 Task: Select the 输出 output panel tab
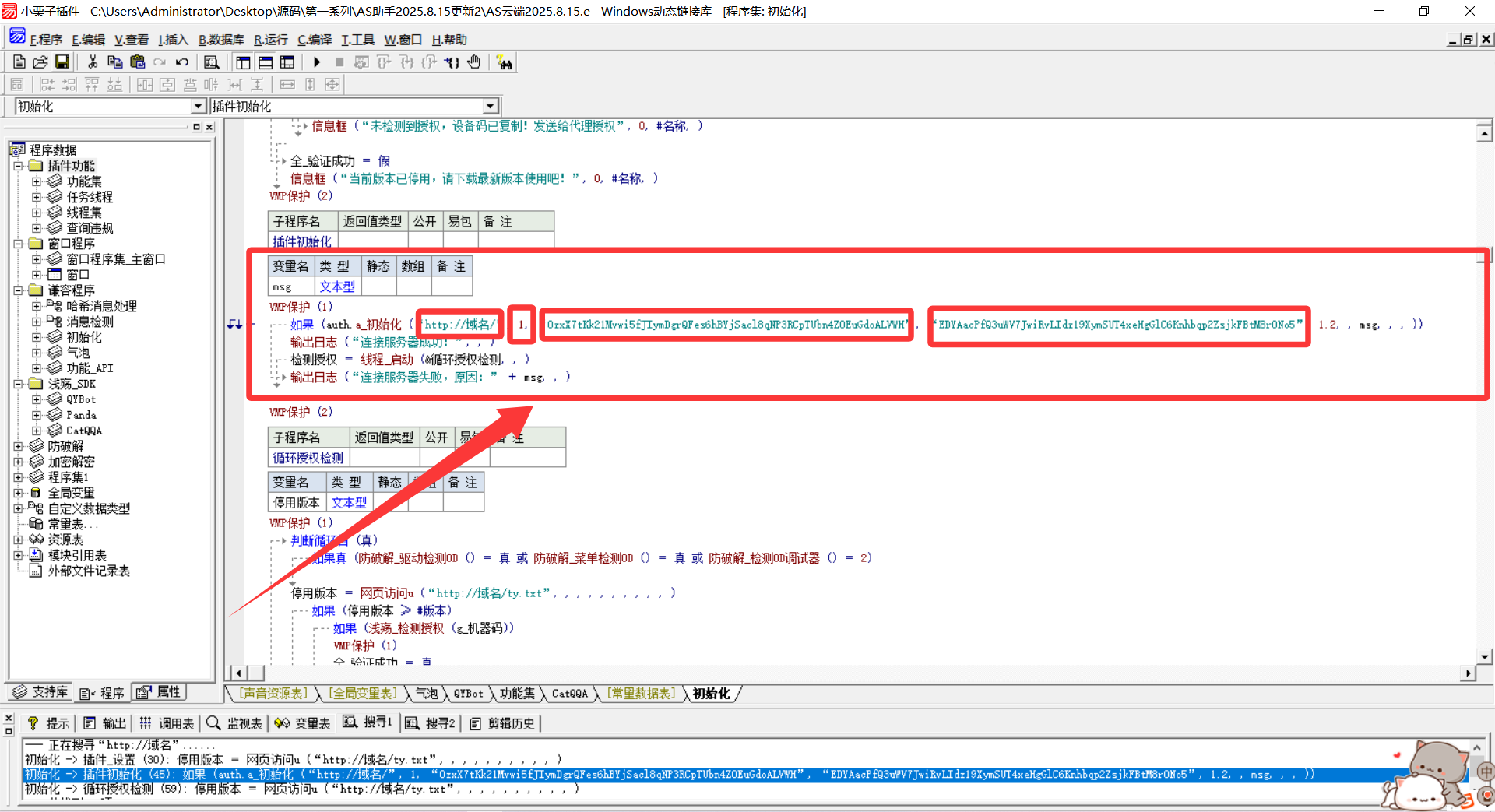tap(105, 723)
